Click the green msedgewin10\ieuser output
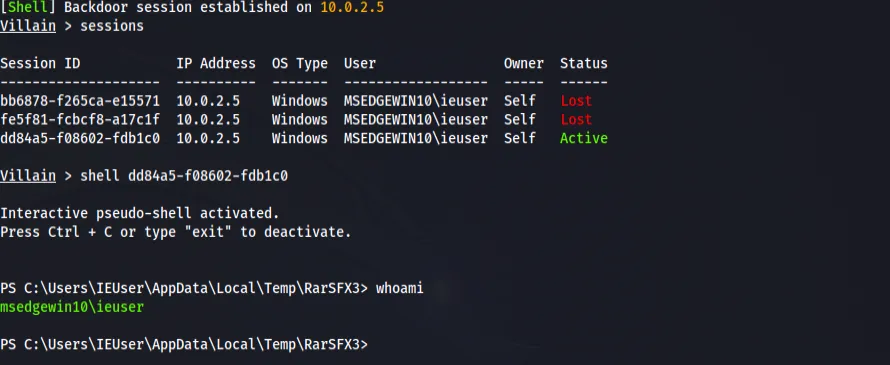The width and height of the screenshot is (890, 365). 72,307
